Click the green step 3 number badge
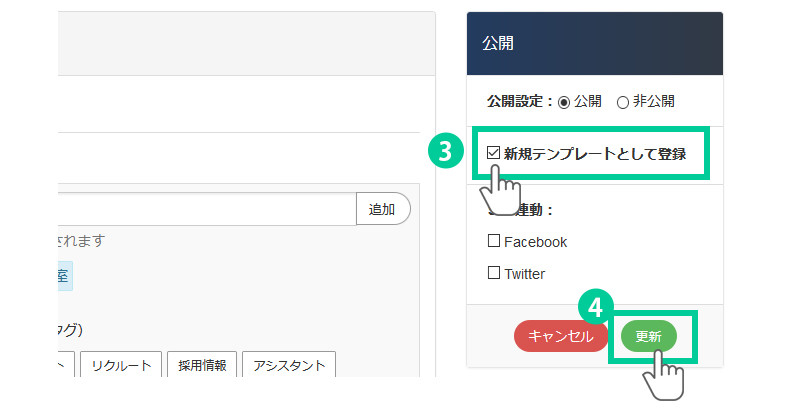This screenshot has width=800, height=414. pos(444,153)
